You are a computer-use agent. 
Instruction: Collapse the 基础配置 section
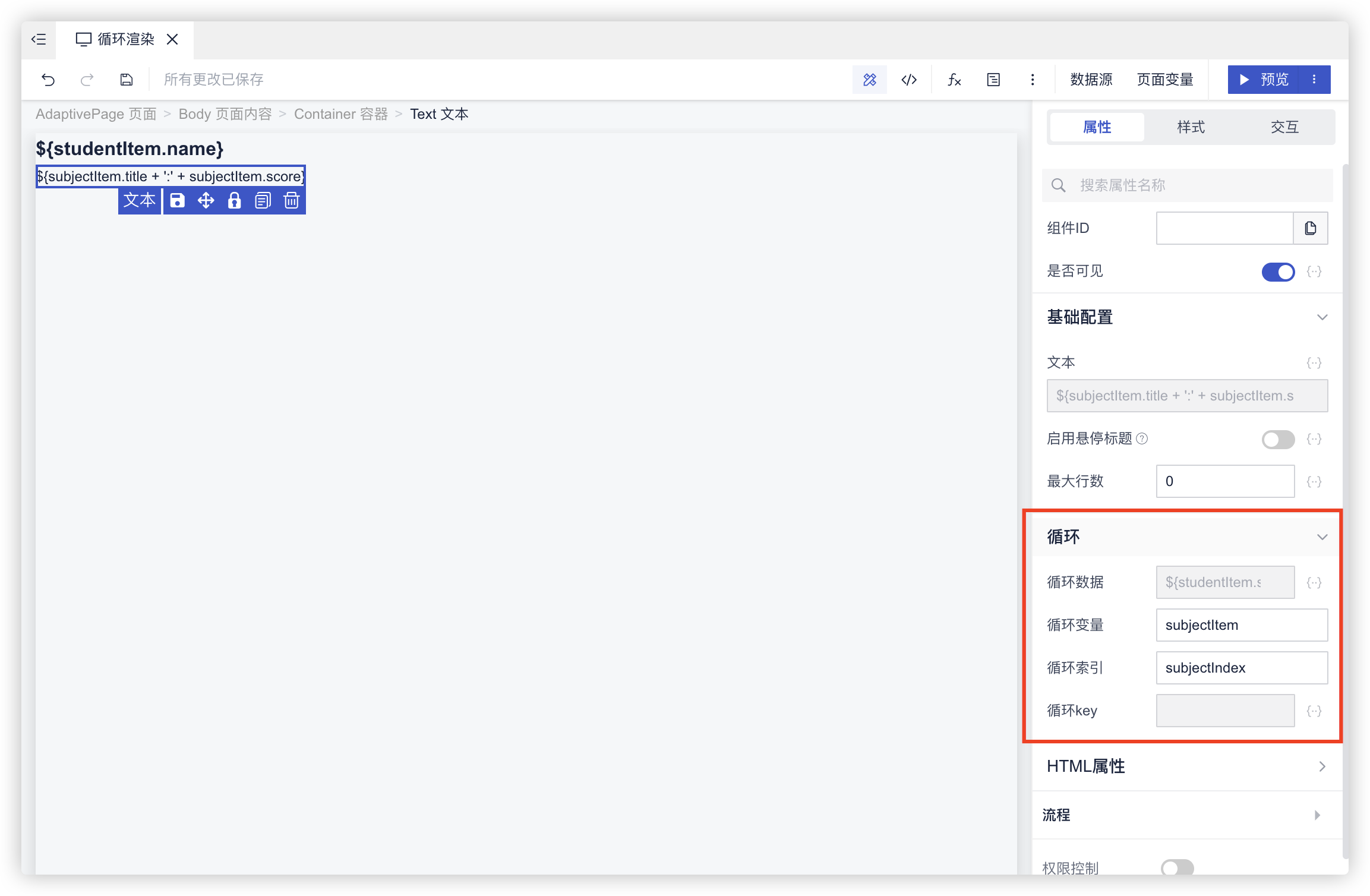1322,317
